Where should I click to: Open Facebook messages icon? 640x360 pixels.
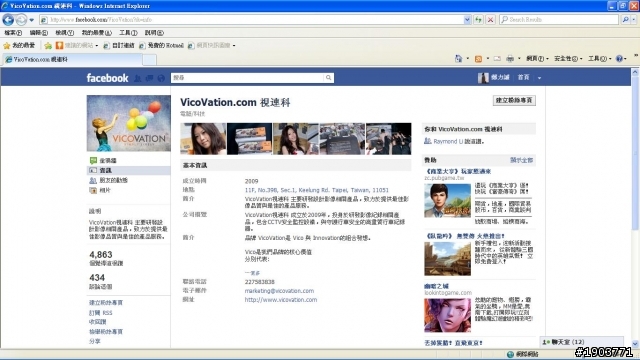click(149, 78)
